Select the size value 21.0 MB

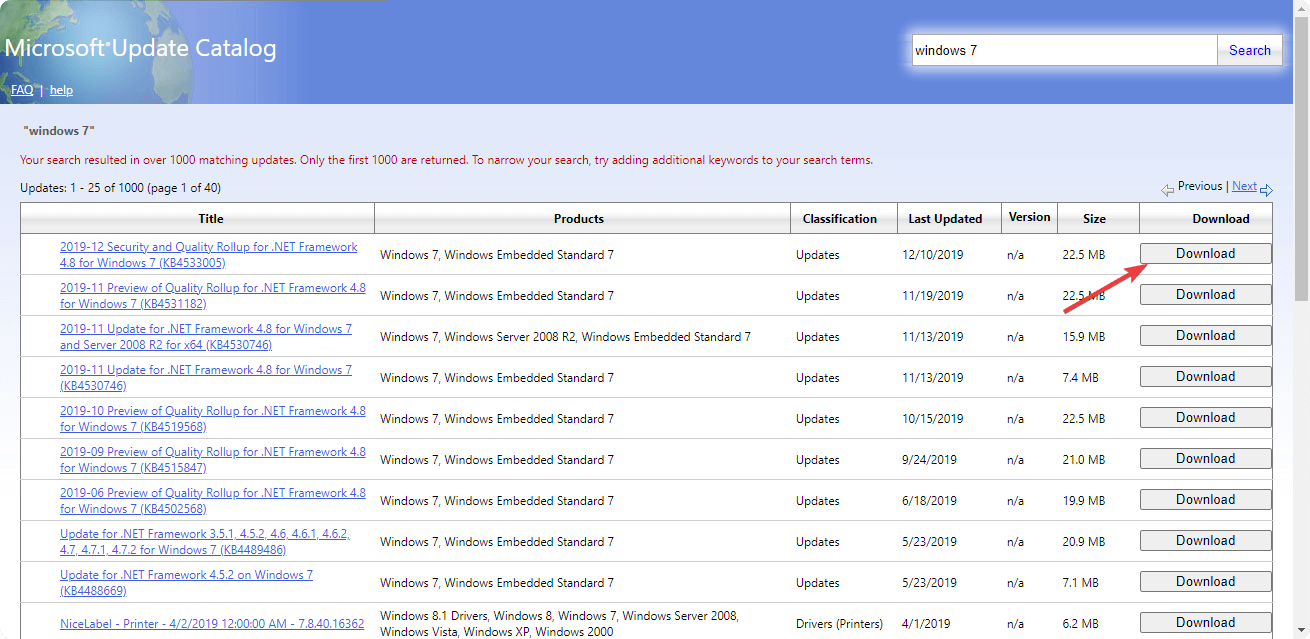1084,460
